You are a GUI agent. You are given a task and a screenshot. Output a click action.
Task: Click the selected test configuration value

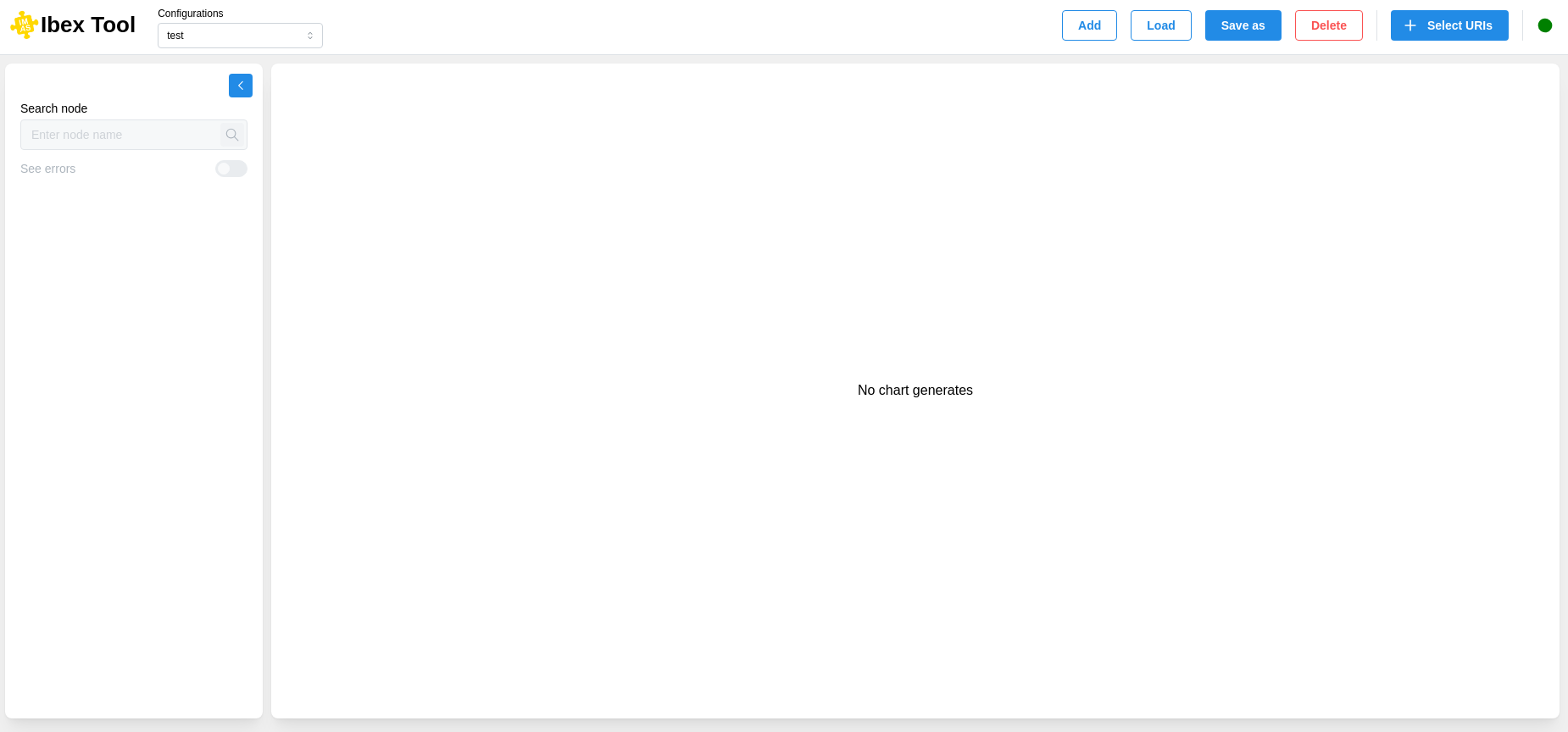tap(175, 36)
